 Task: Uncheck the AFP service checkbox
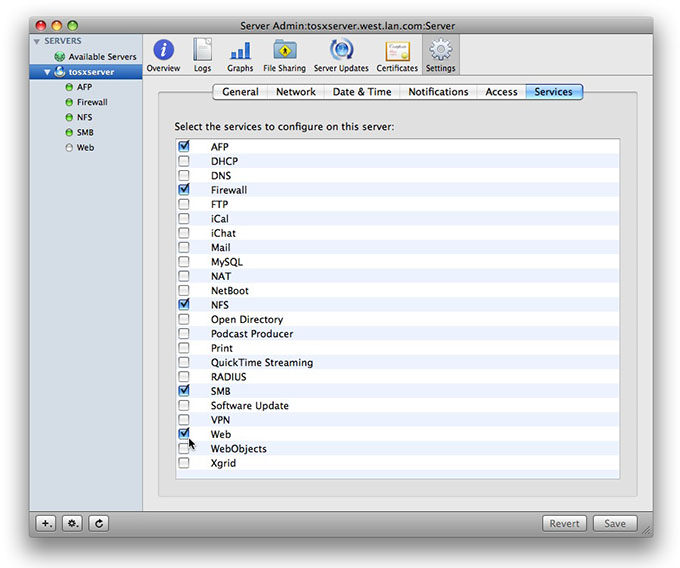tap(184, 146)
